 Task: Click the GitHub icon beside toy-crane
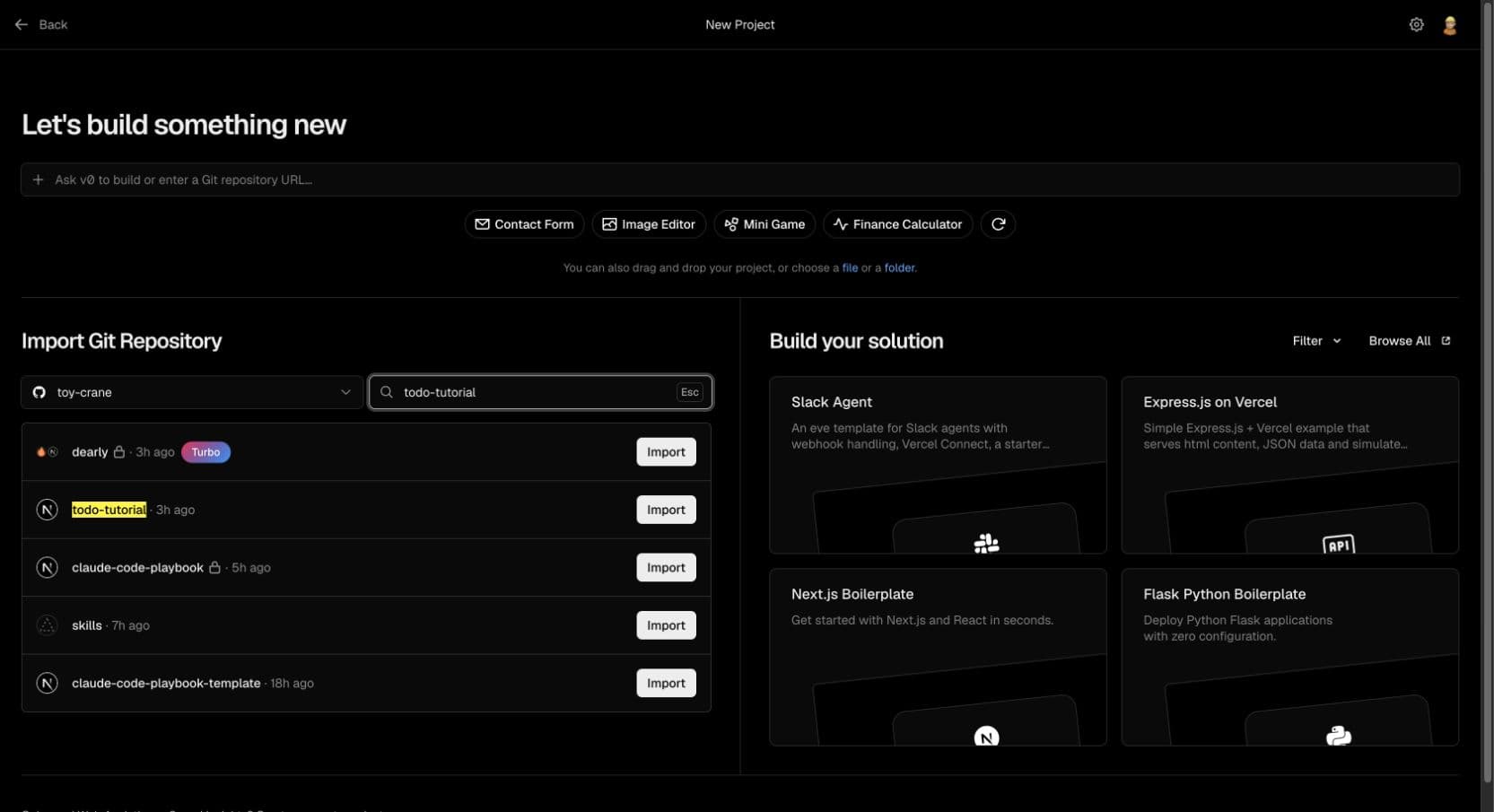(39, 392)
